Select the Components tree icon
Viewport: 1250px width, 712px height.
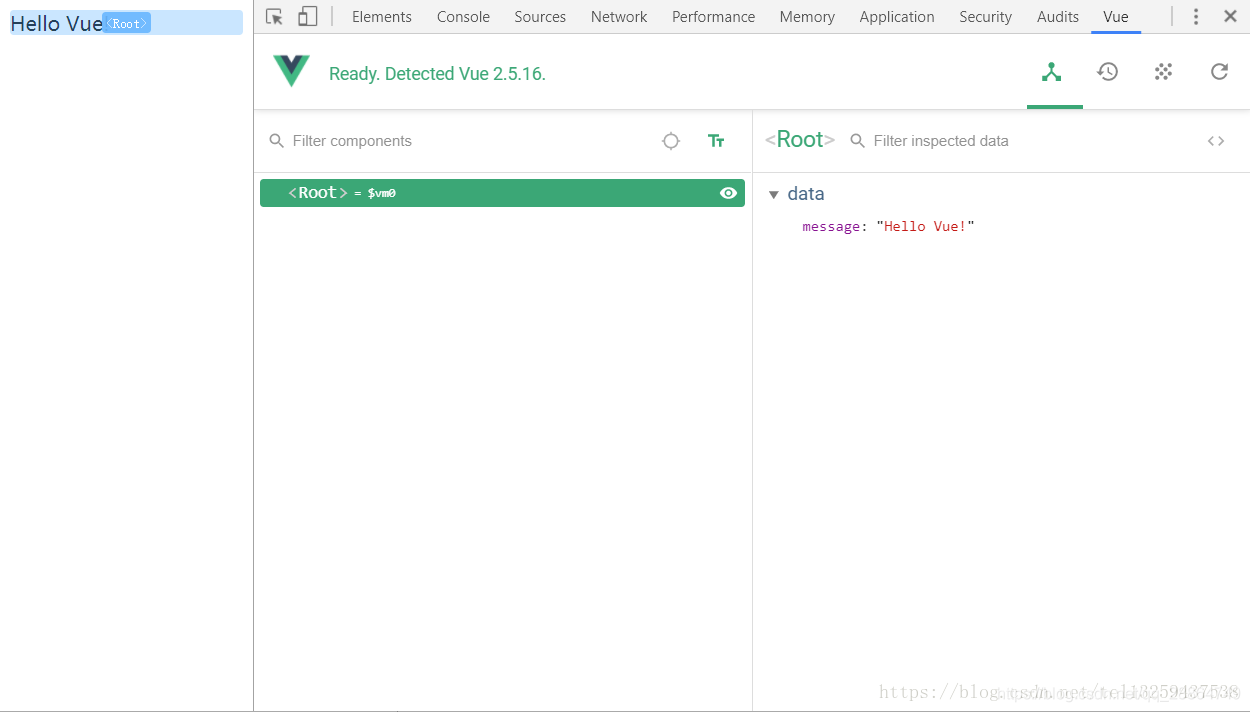point(1054,72)
